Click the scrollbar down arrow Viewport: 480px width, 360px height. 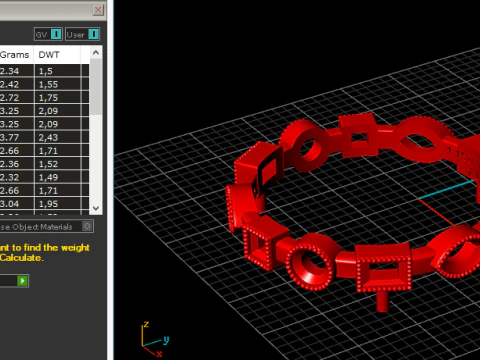[x=96, y=208]
